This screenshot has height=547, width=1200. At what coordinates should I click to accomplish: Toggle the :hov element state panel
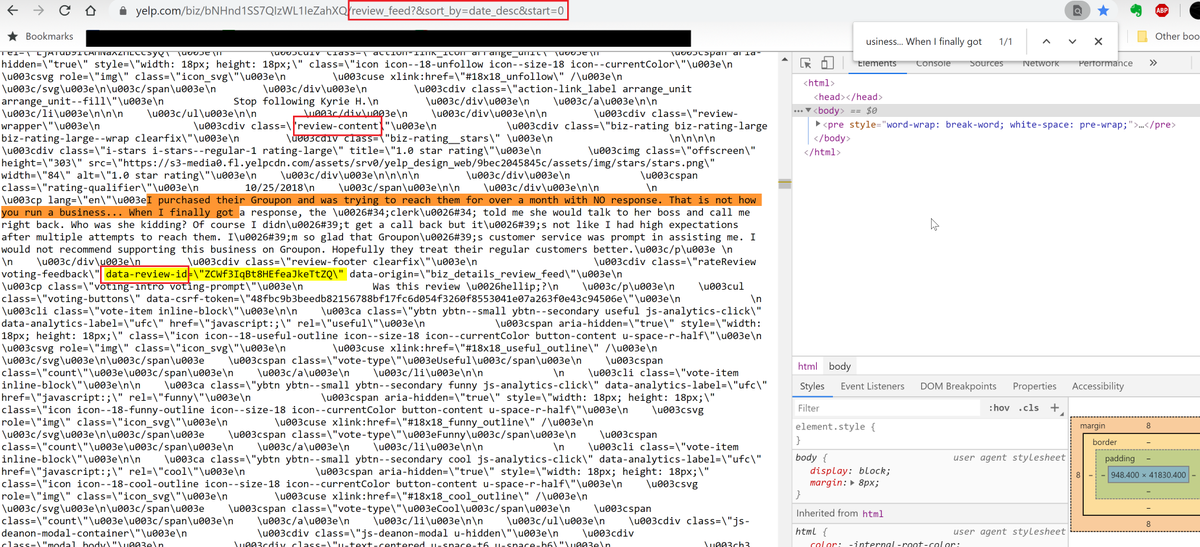tap(998, 408)
